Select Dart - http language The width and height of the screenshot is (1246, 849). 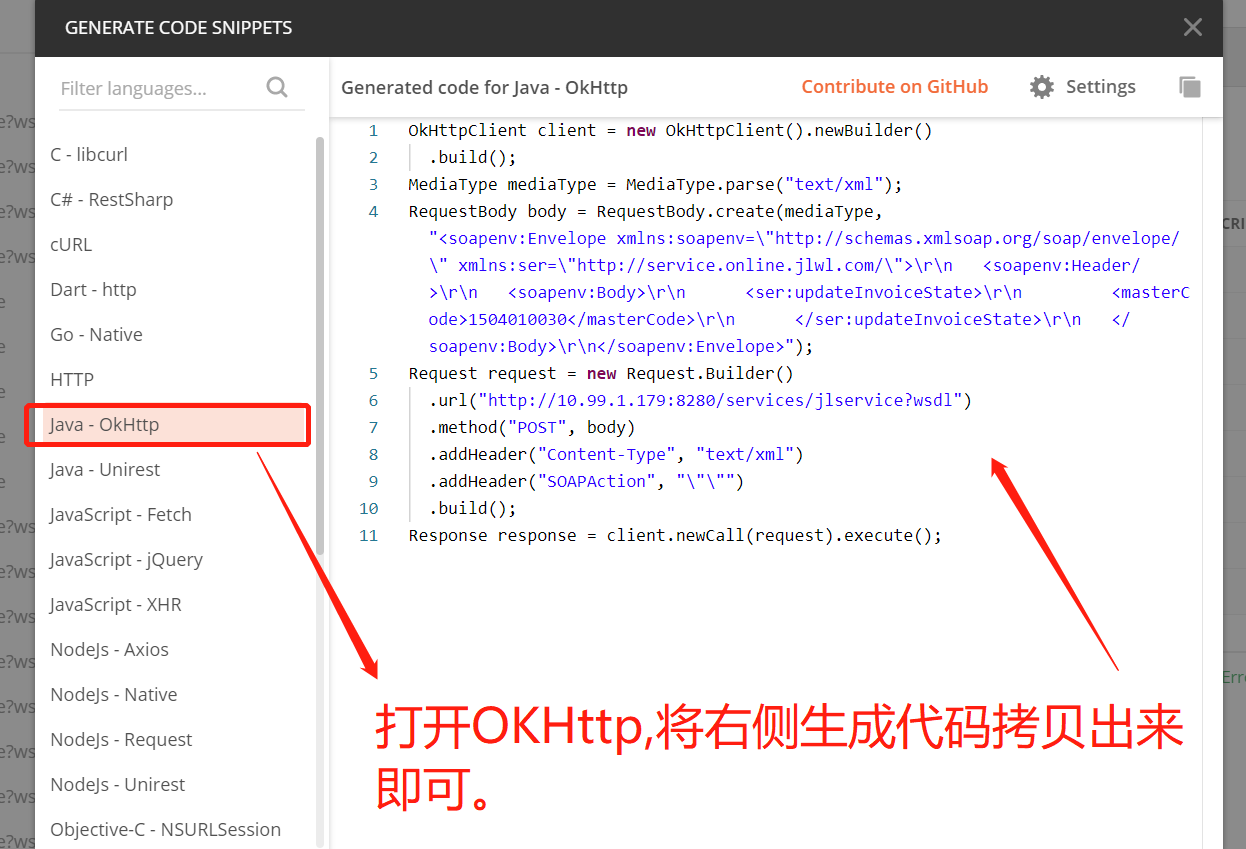click(91, 289)
